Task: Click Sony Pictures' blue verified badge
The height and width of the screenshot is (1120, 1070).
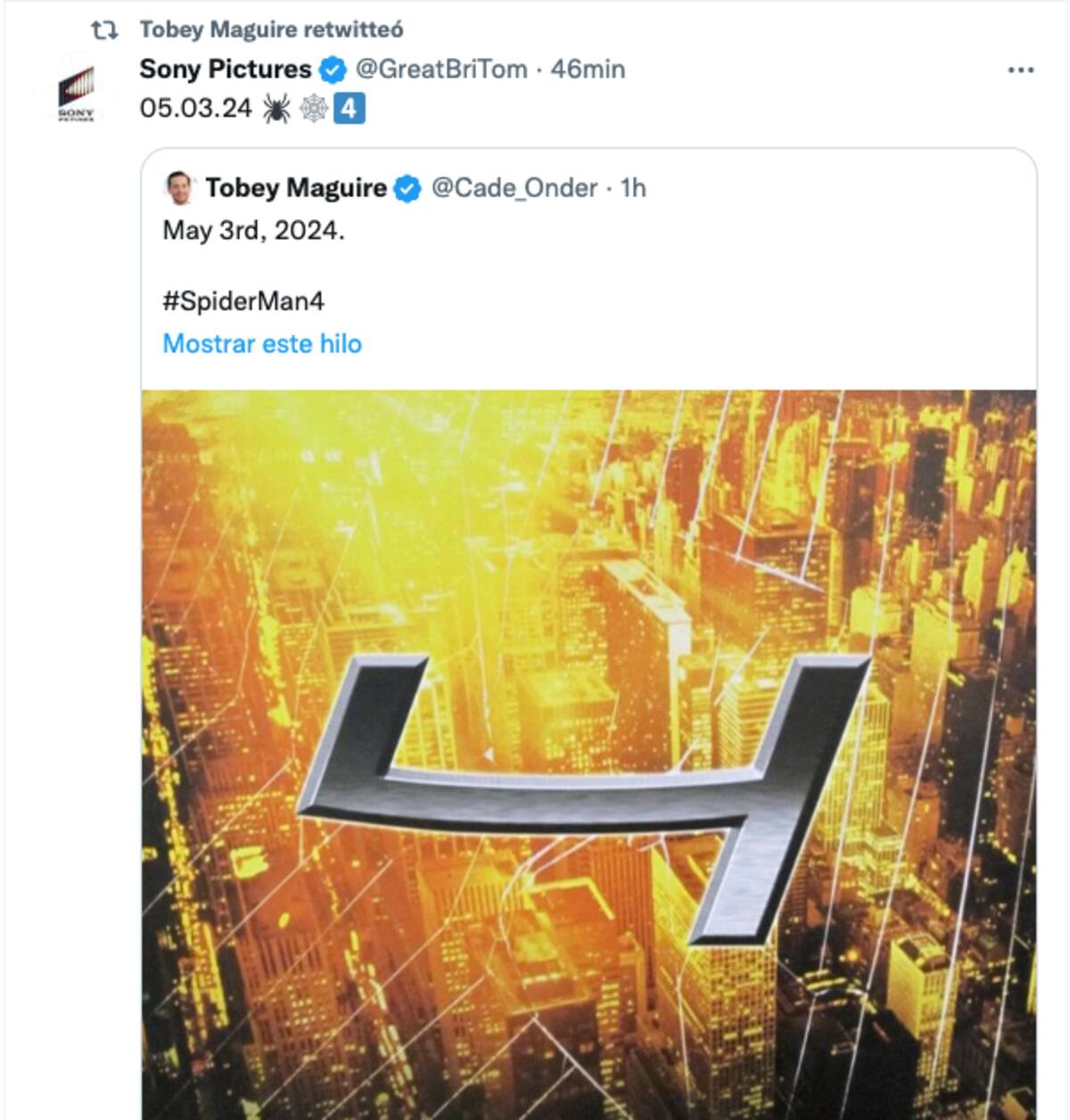Action: [333, 70]
